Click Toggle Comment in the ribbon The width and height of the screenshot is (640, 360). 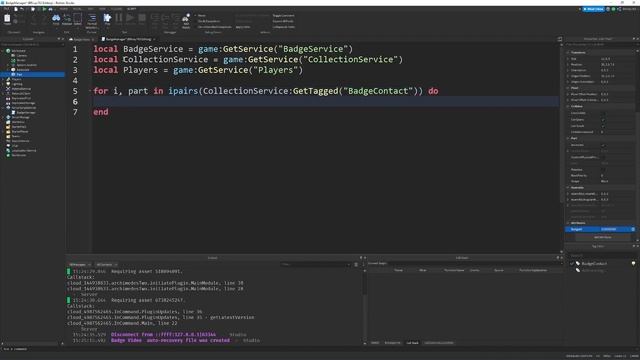tap(283, 16)
